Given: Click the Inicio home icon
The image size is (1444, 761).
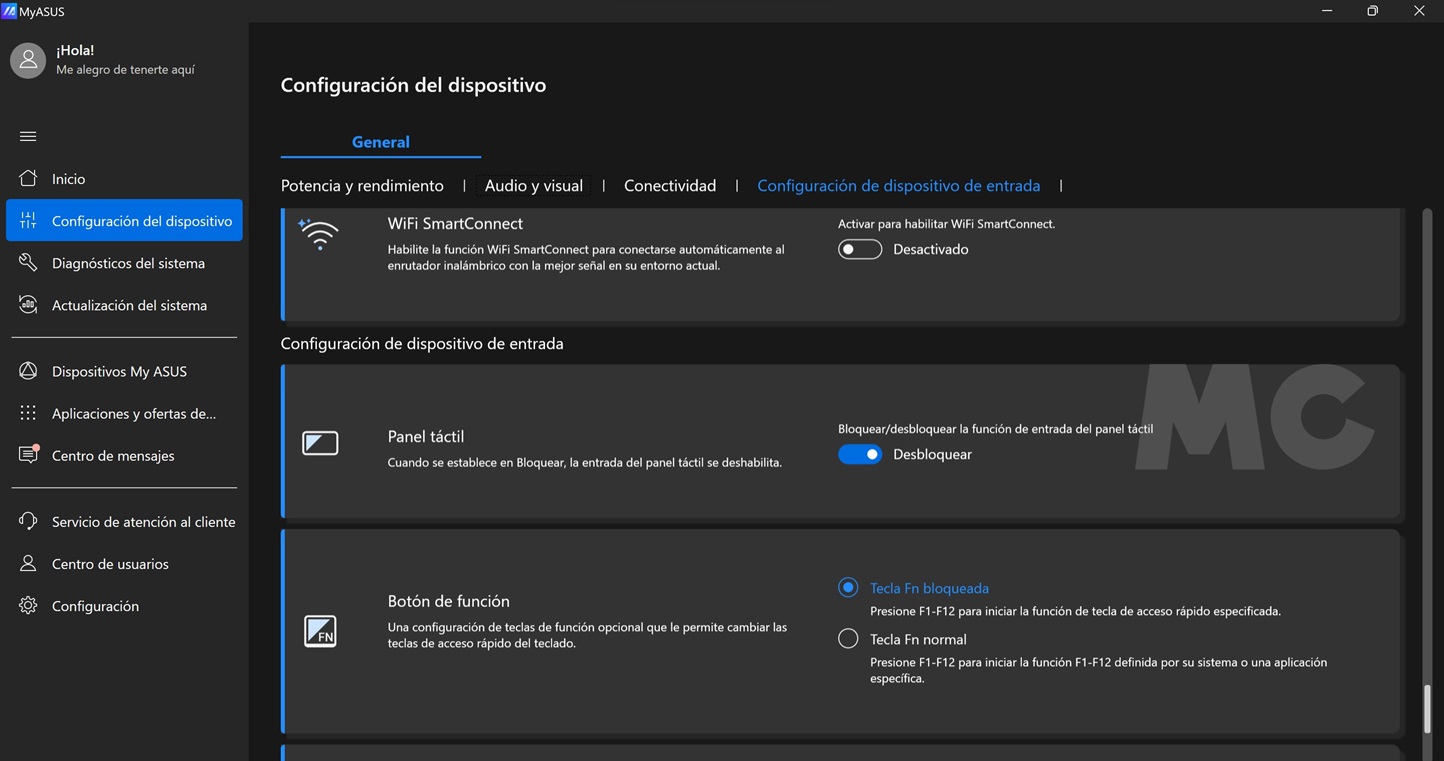Looking at the screenshot, I should tap(28, 179).
